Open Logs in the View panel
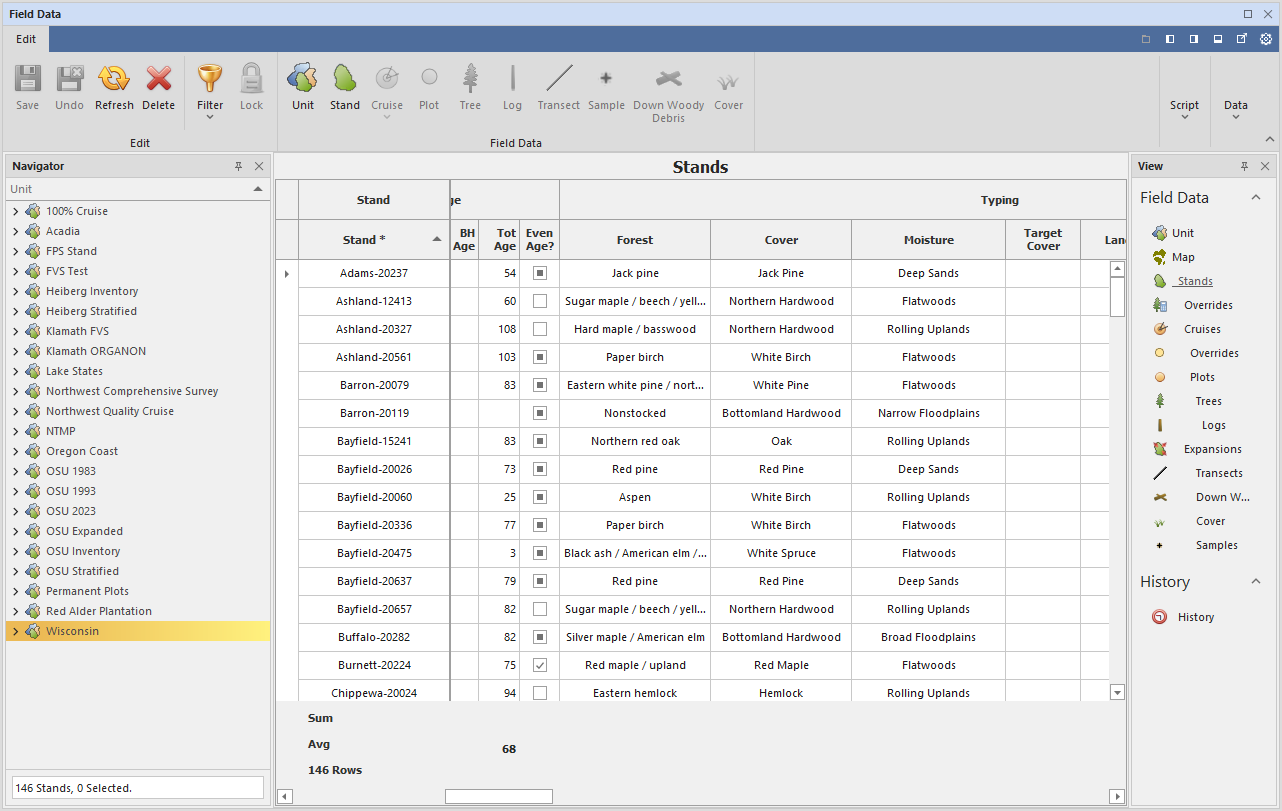1282x811 pixels. coord(1213,425)
